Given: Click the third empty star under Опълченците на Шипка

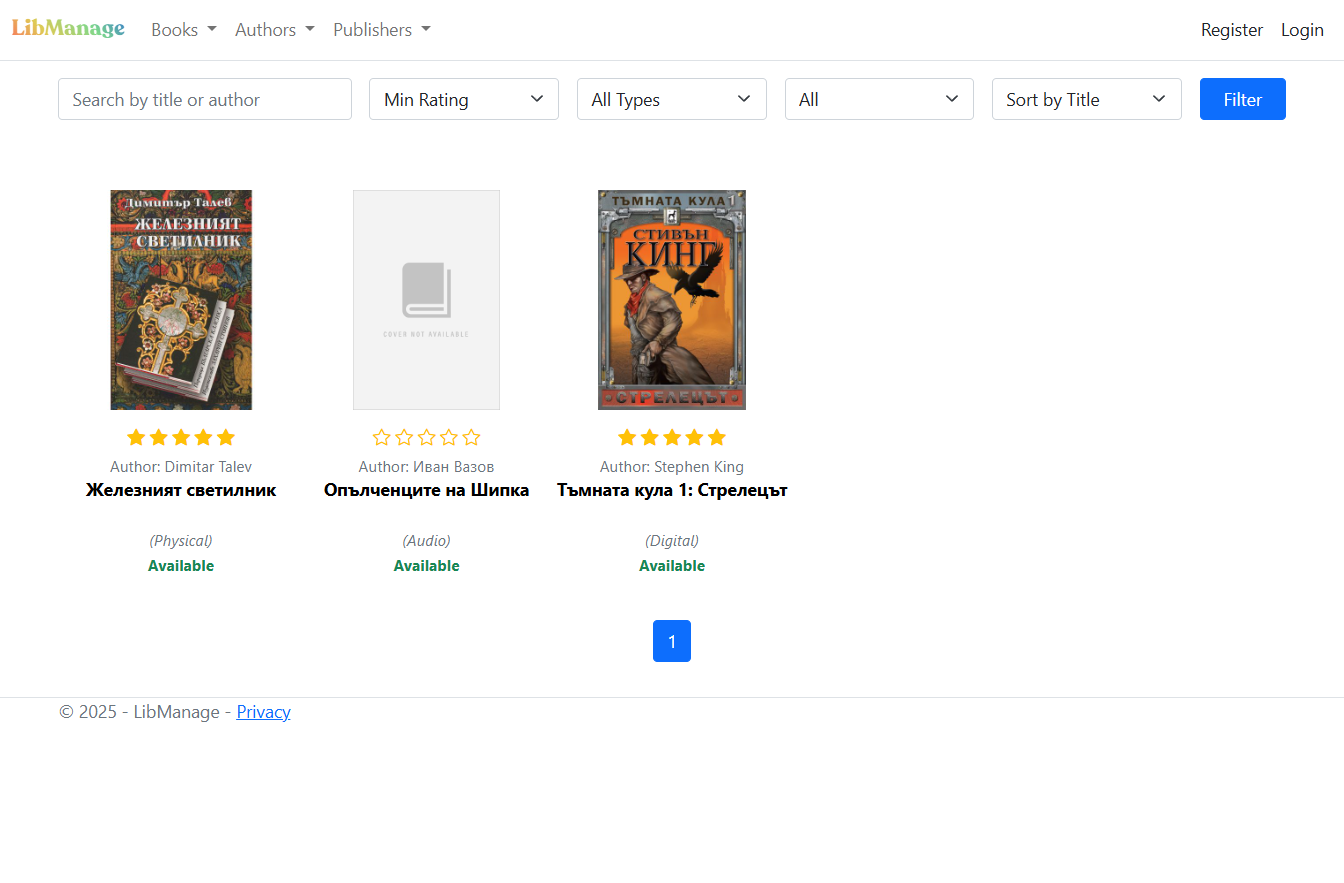Looking at the screenshot, I should pos(426,437).
